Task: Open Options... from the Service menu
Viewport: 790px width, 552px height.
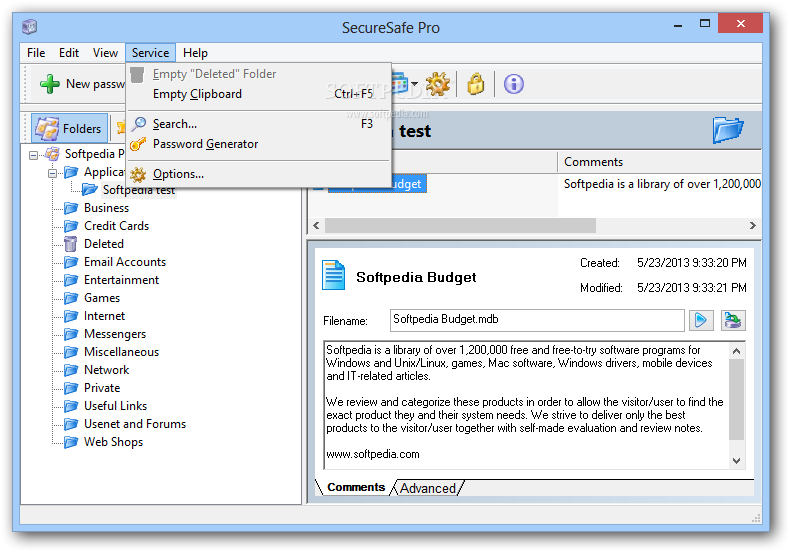Action: (x=259, y=174)
